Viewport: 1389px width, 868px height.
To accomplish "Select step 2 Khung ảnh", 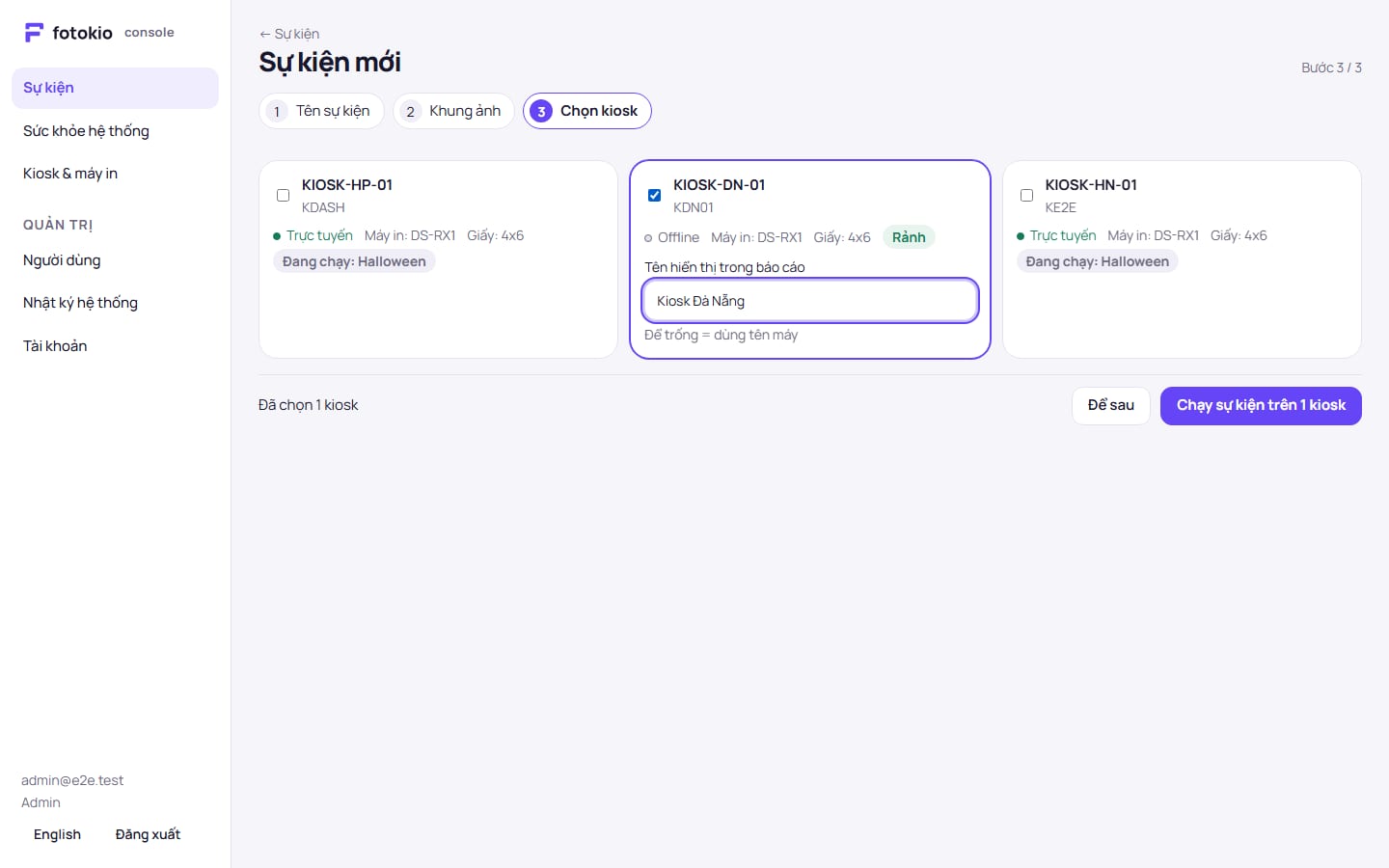I will point(453,111).
